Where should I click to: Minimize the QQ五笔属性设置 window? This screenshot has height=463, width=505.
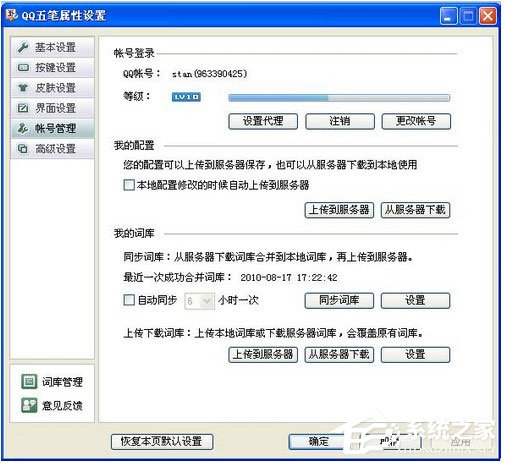(x=449, y=16)
